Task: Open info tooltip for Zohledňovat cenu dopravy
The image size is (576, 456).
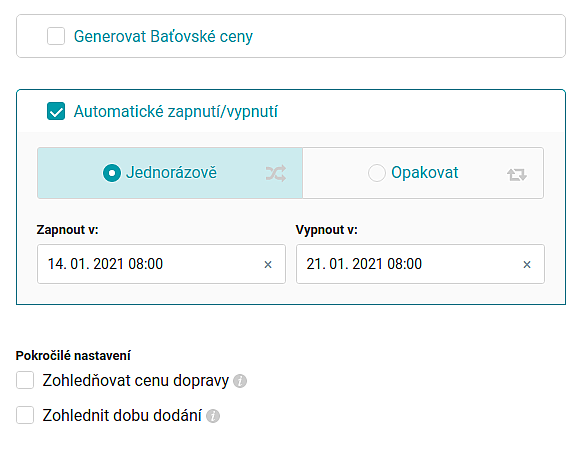Action: pyautogui.click(x=240, y=381)
